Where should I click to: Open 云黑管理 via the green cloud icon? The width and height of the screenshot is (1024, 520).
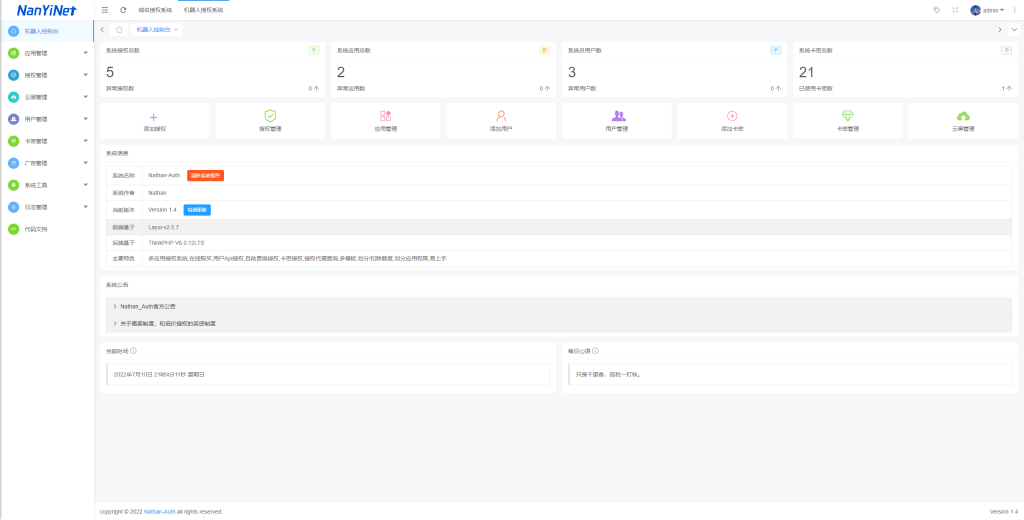tap(963, 116)
